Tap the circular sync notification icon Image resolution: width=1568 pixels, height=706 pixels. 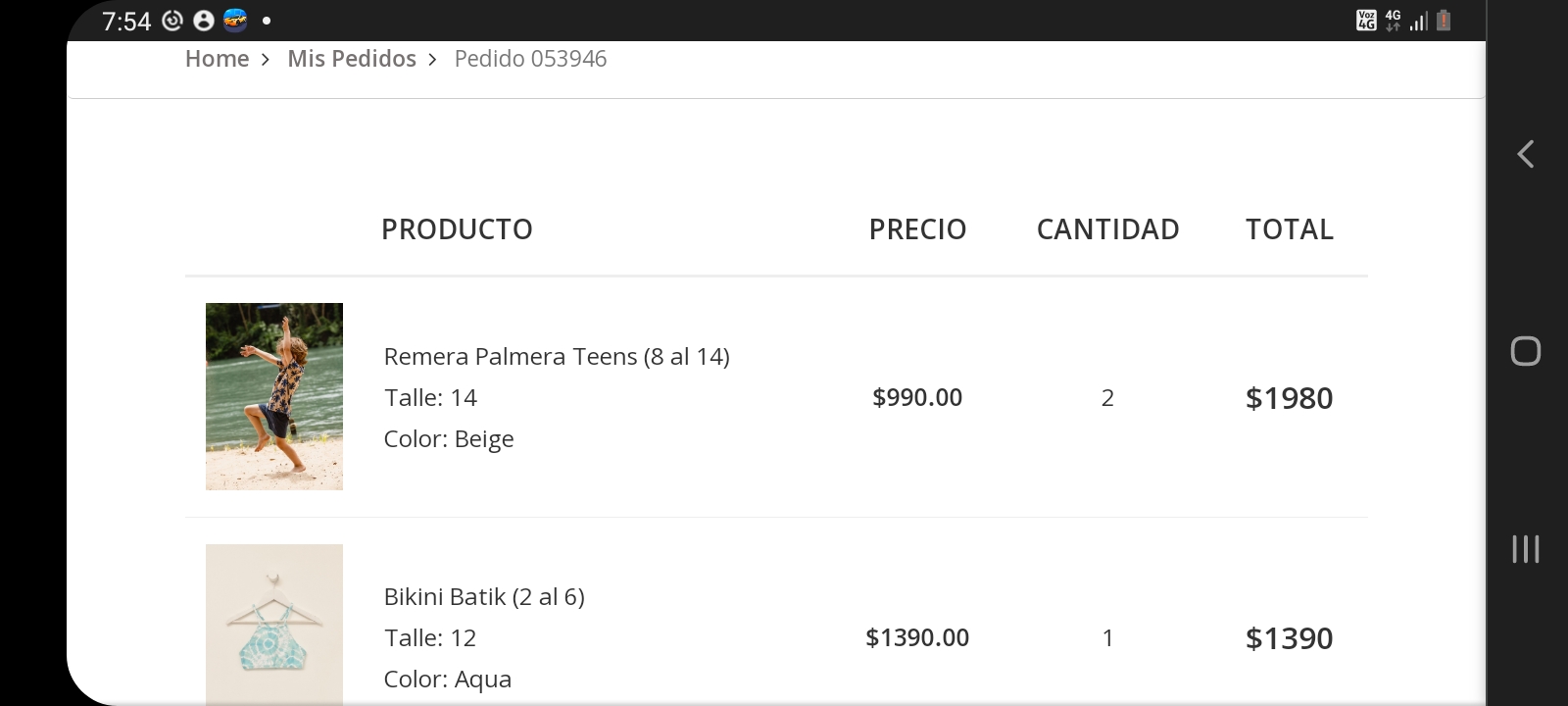[172, 21]
